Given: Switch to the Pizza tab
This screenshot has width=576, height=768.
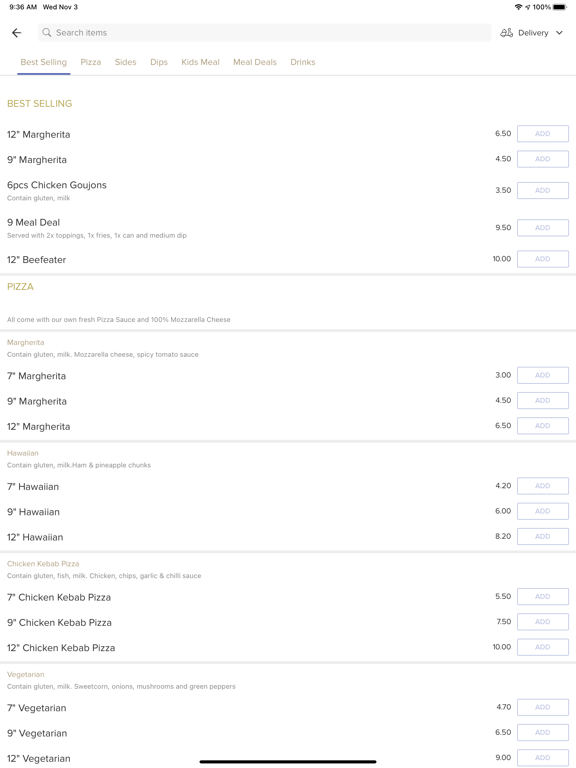Looking at the screenshot, I should 91,62.
